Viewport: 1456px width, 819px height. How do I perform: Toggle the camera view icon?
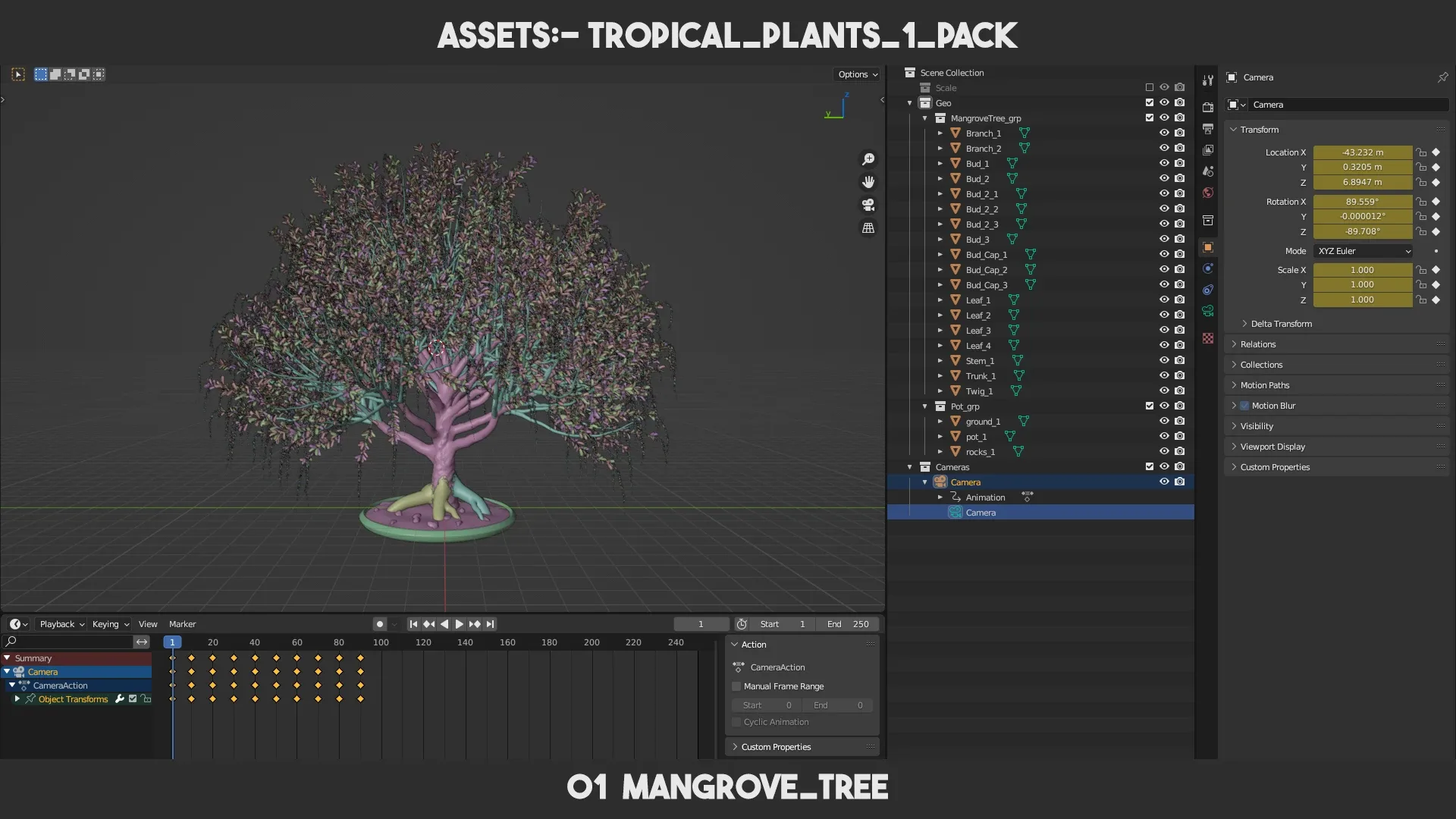(868, 205)
